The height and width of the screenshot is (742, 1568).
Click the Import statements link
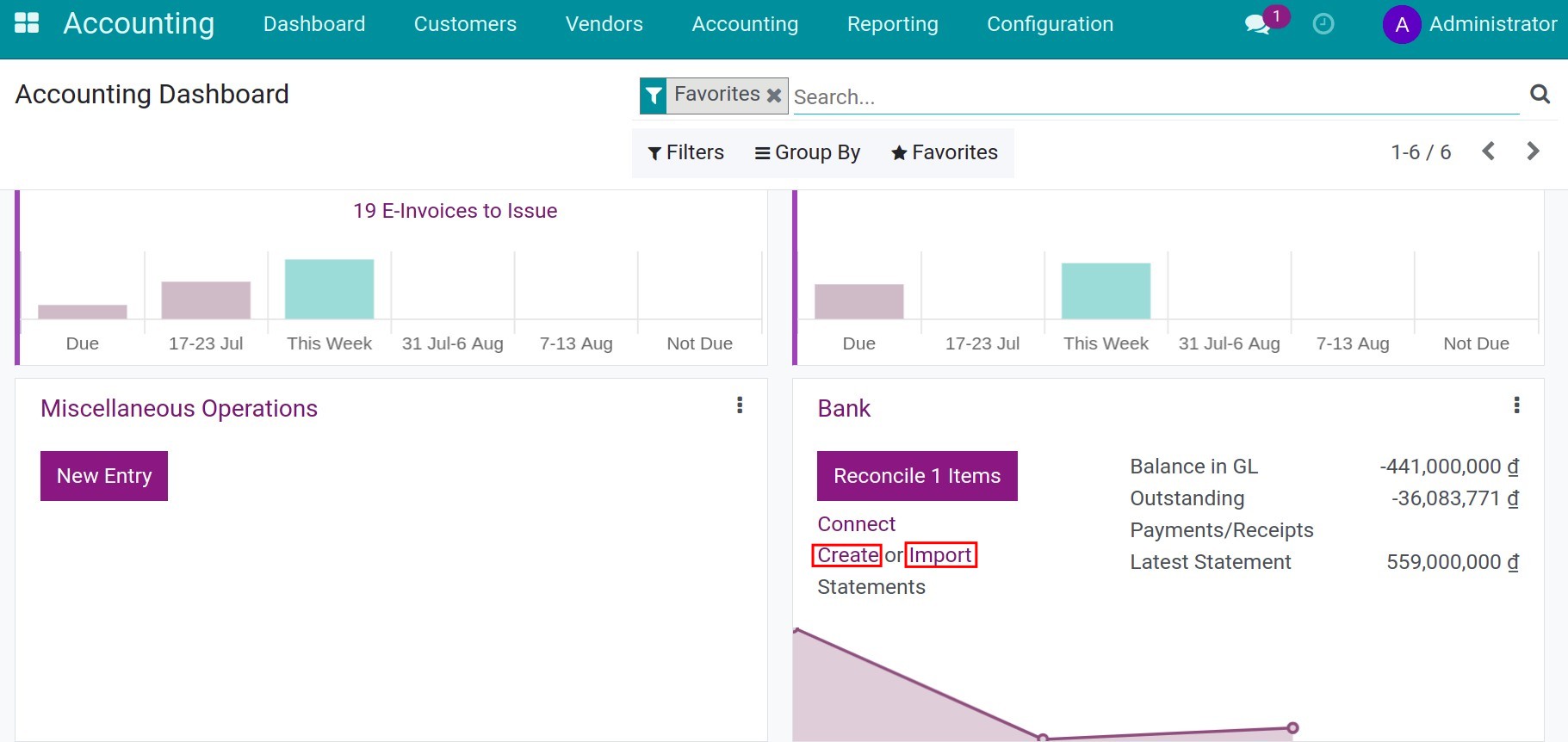940,555
